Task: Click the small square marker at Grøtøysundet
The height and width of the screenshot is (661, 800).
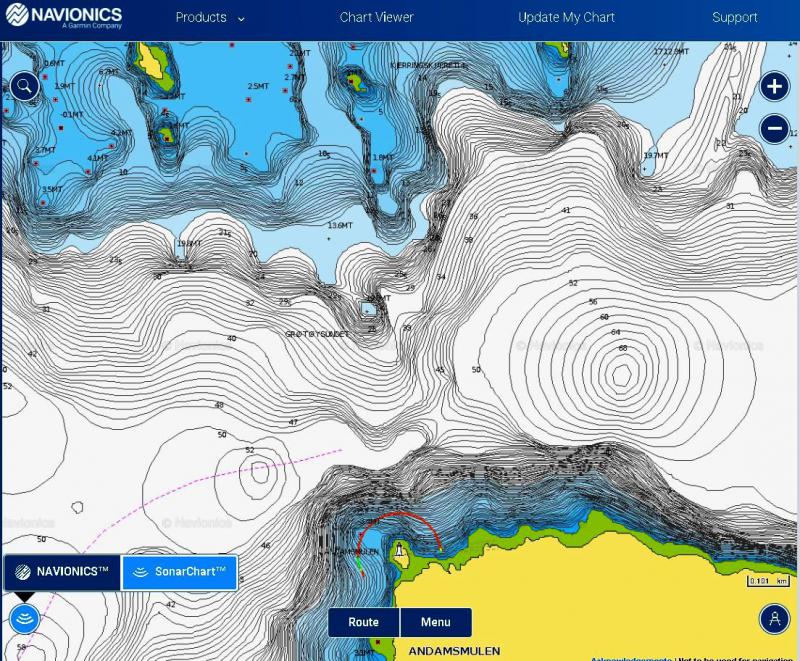Action: pyautogui.click(x=366, y=310)
